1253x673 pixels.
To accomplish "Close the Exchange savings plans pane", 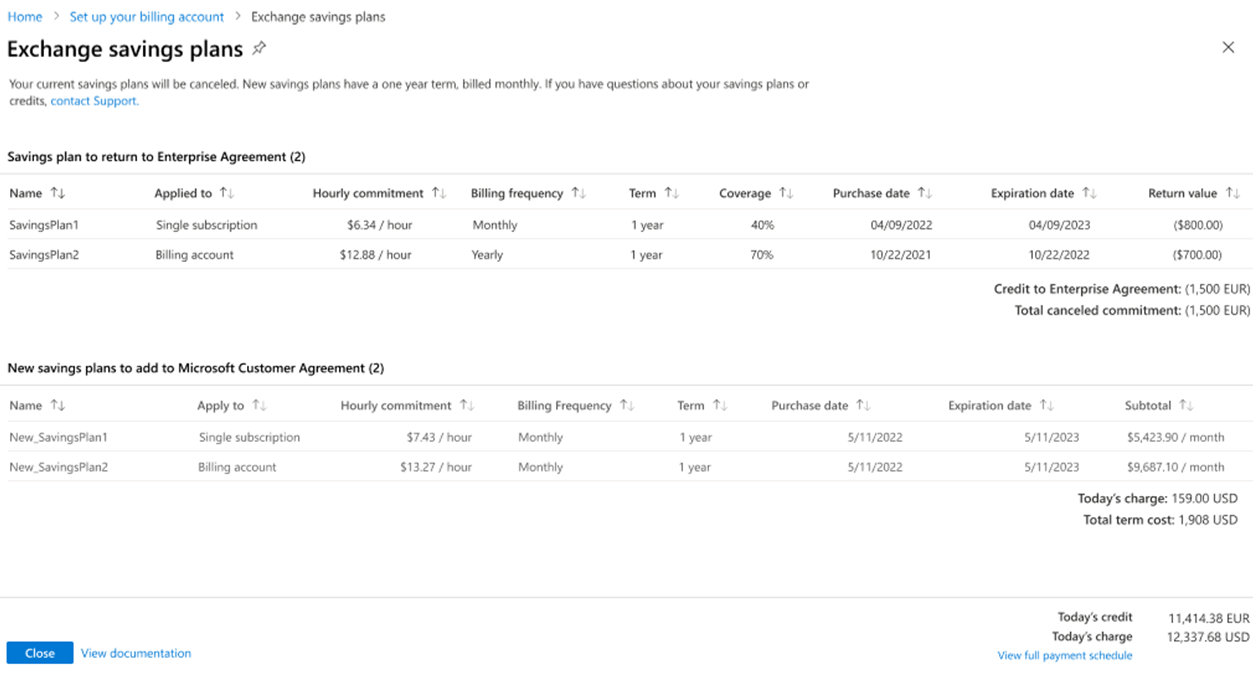I will click(x=1228, y=48).
